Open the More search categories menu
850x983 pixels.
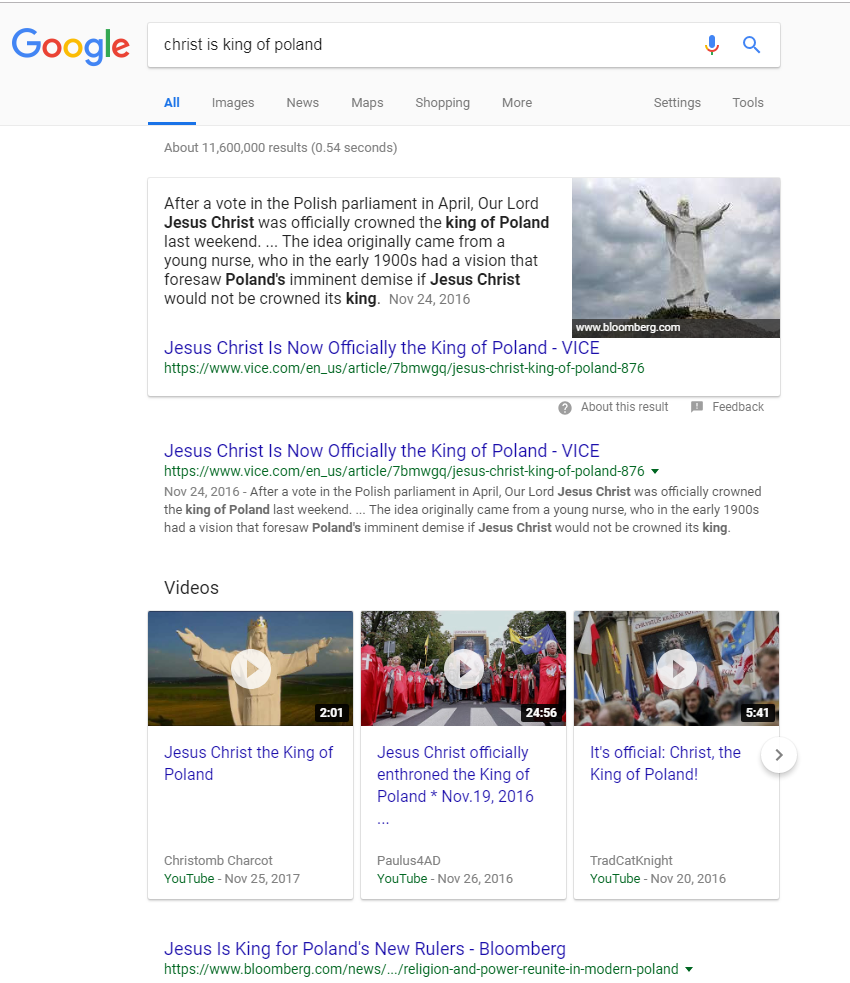coord(517,103)
